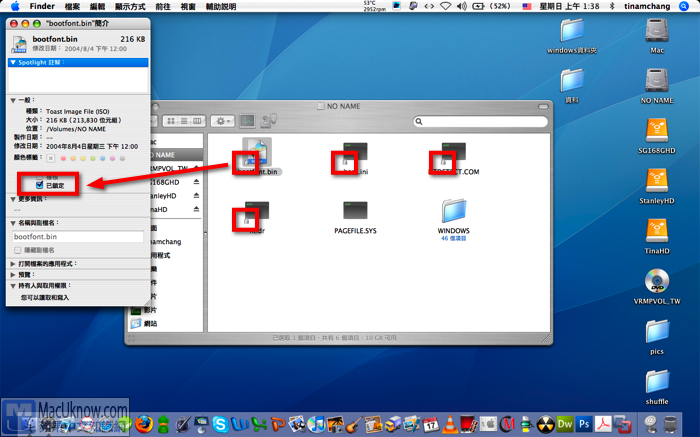Collapse the Spotlight 註解 section

coord(13,62)
